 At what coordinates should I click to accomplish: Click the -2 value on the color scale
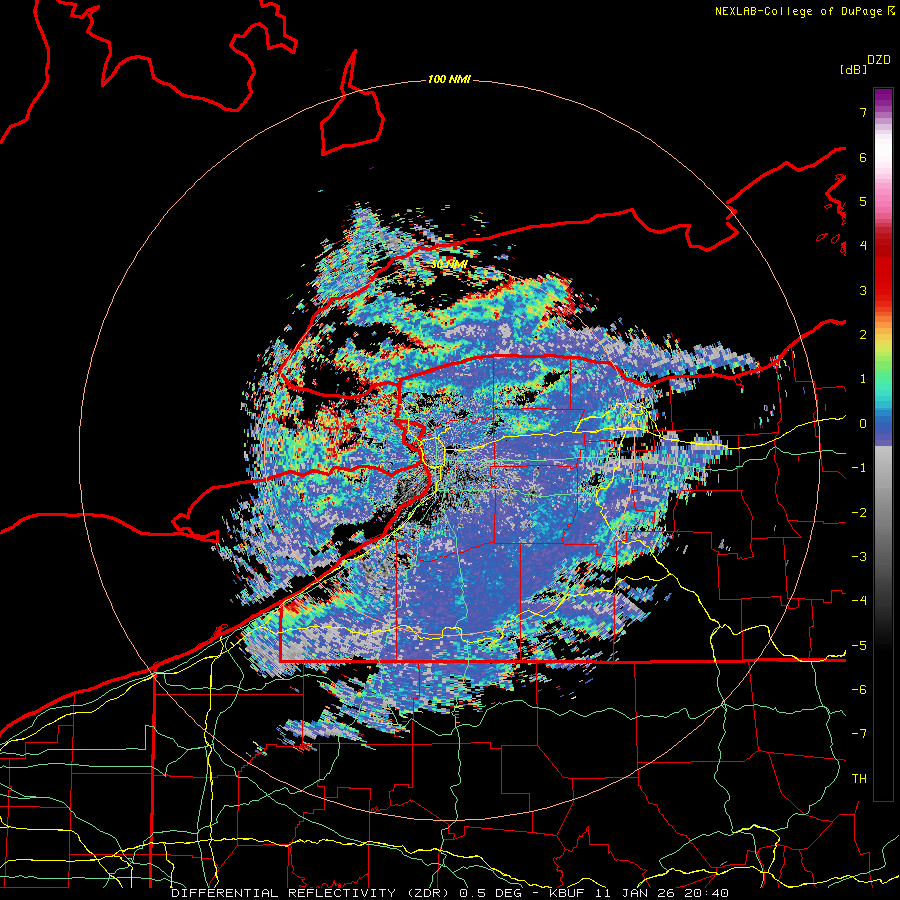[x=859, y=513]
